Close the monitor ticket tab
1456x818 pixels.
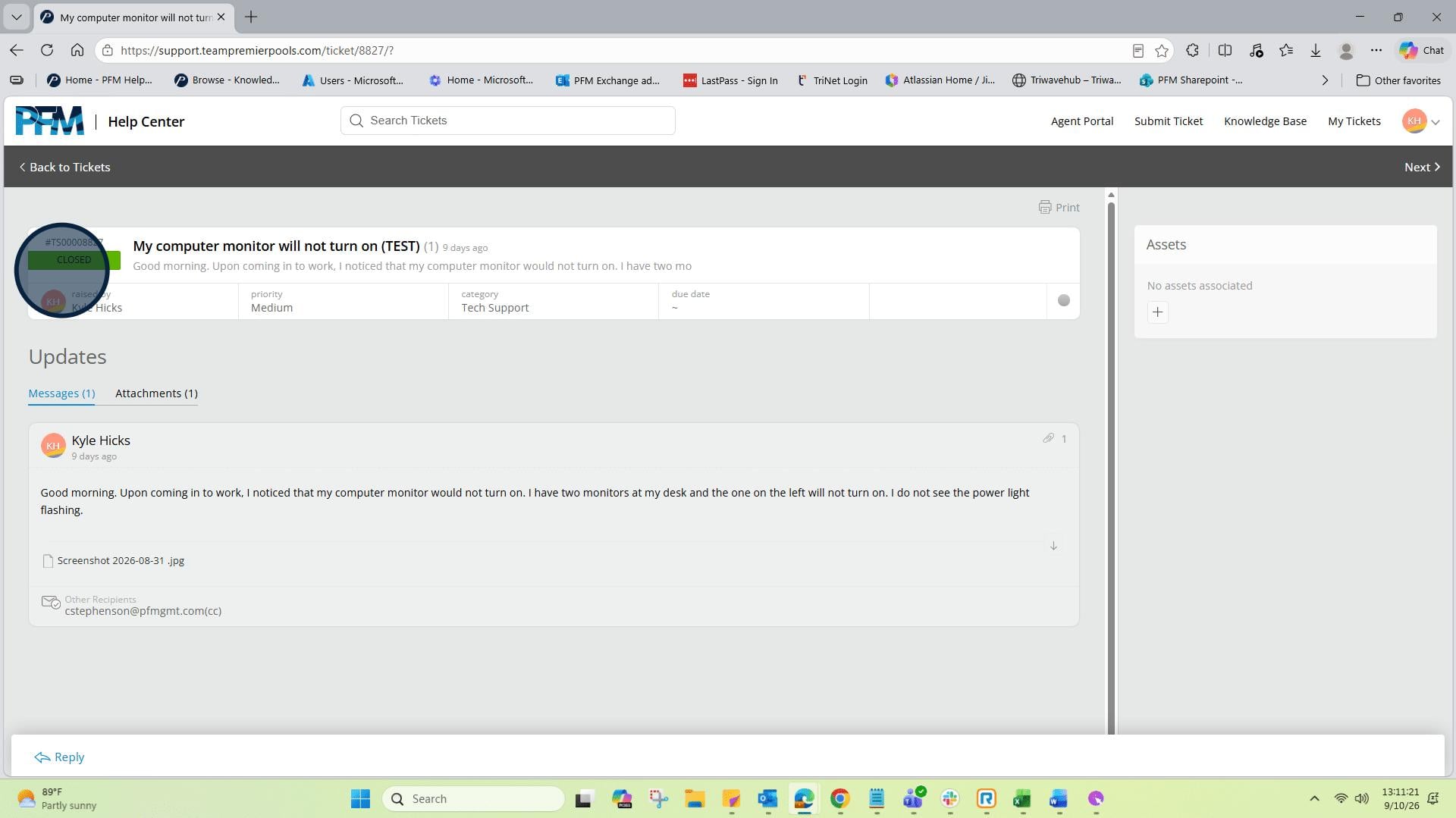[221, 17]
